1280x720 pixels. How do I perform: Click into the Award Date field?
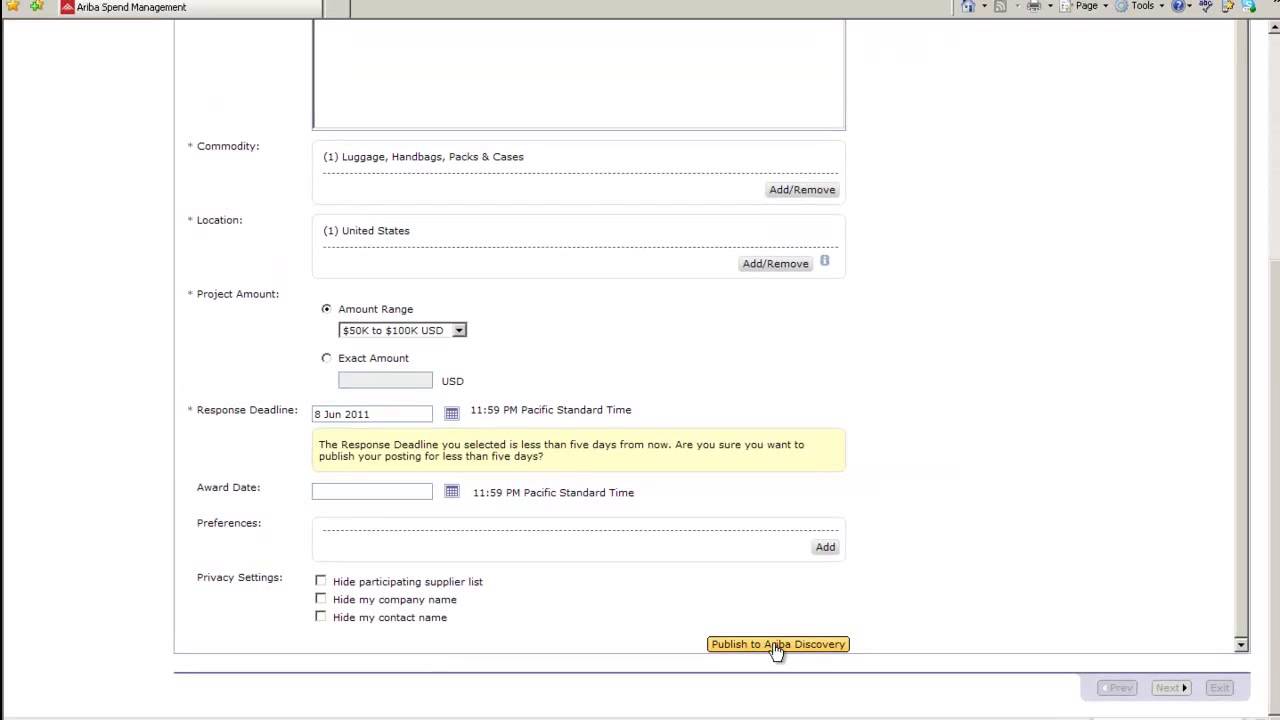click(372, 491)
